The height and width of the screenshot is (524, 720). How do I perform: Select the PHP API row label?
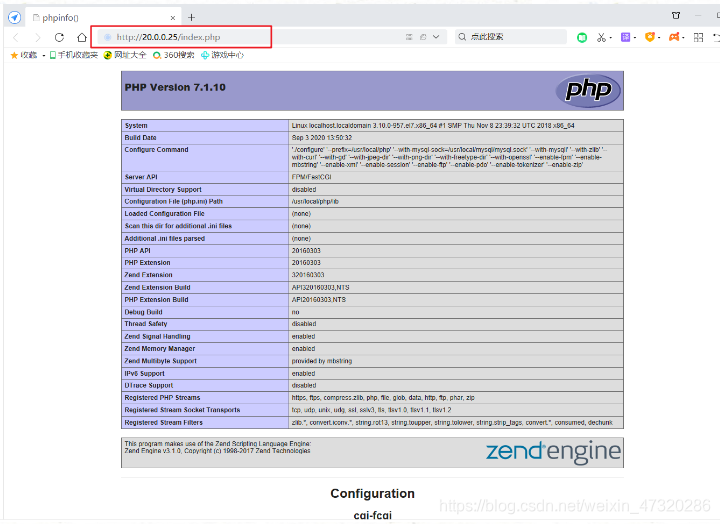[x=137, y=250]
